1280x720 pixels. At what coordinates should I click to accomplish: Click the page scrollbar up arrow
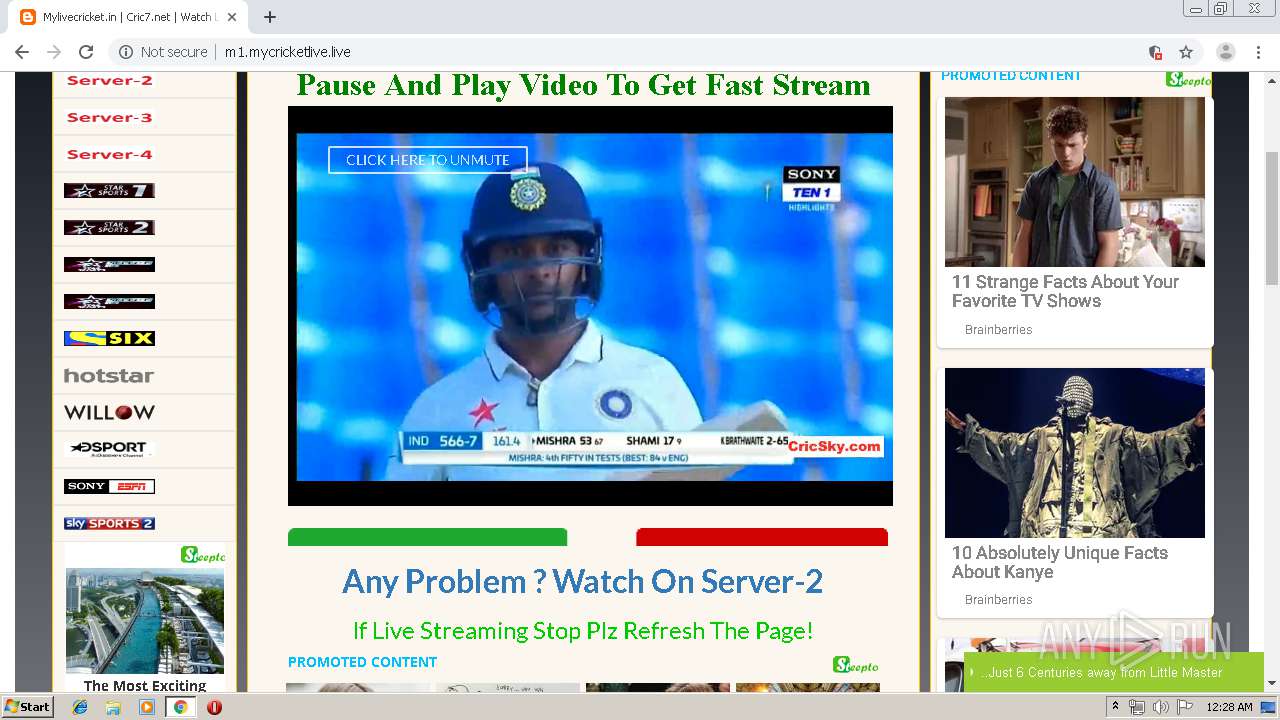coord(1272,79)
